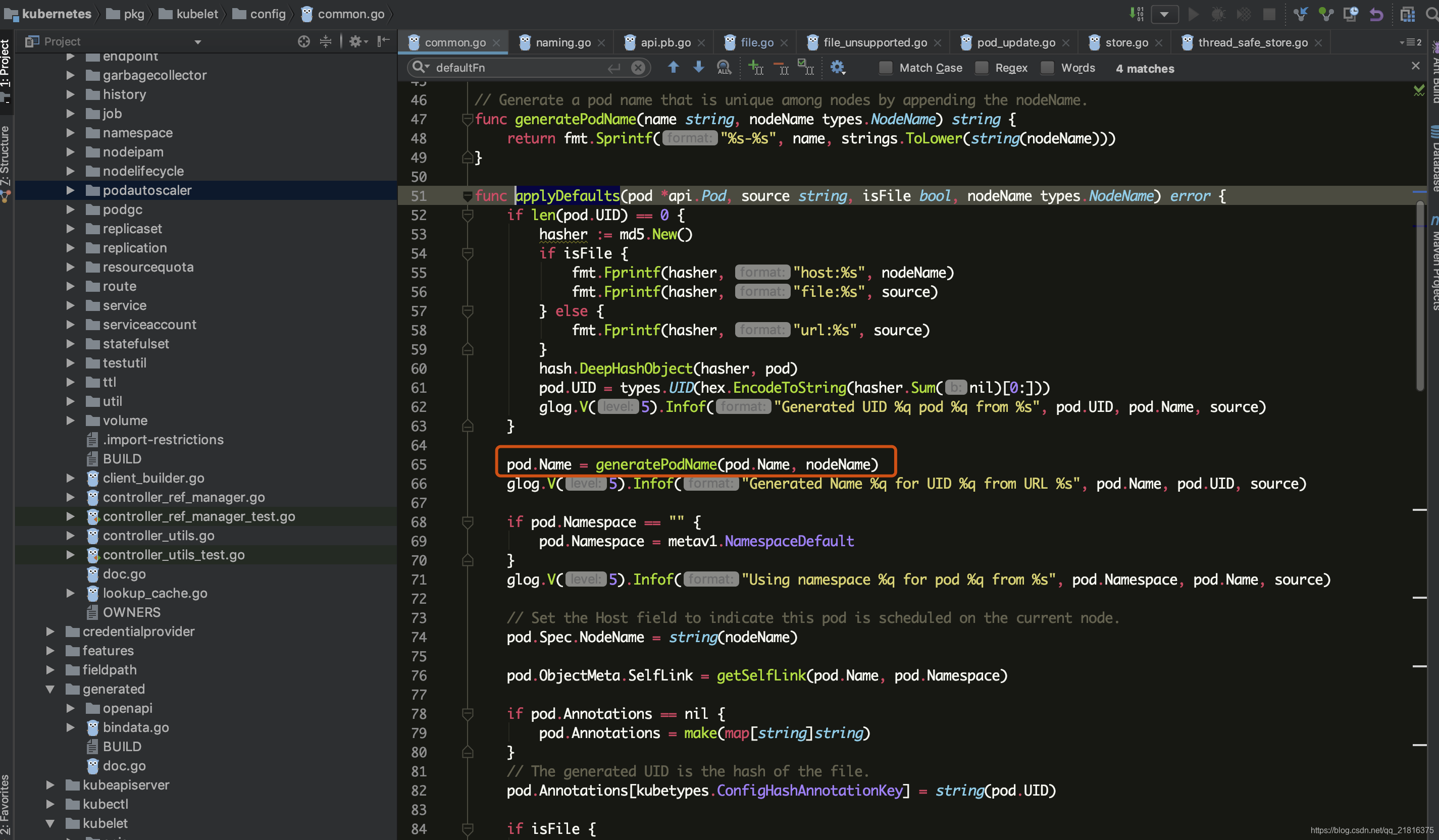Show the hidden tabs list
Screen dimensions: 1439x840
1410,42
